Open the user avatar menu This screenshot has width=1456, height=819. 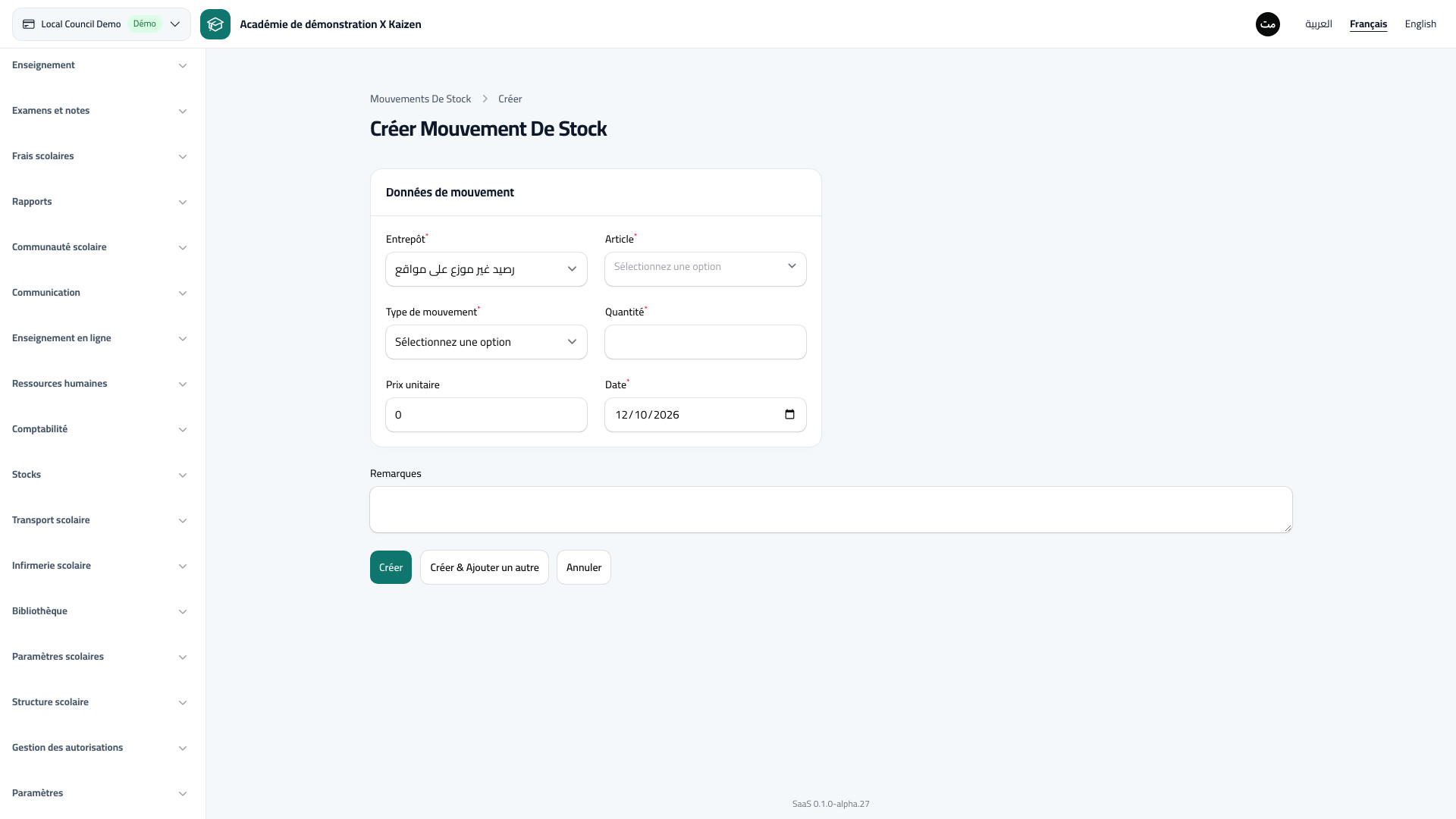tap(1268, 24)
